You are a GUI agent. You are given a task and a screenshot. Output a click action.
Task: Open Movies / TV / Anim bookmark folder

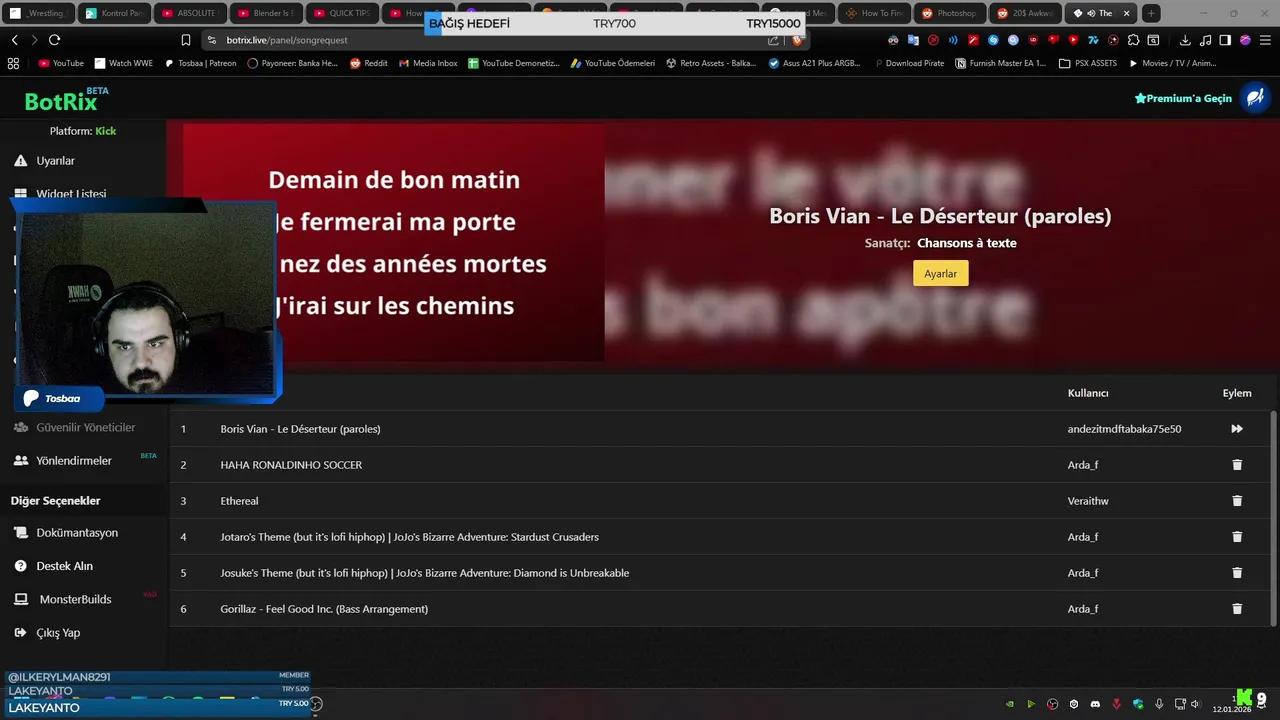pyautogui.click(x=1172, y=63)
